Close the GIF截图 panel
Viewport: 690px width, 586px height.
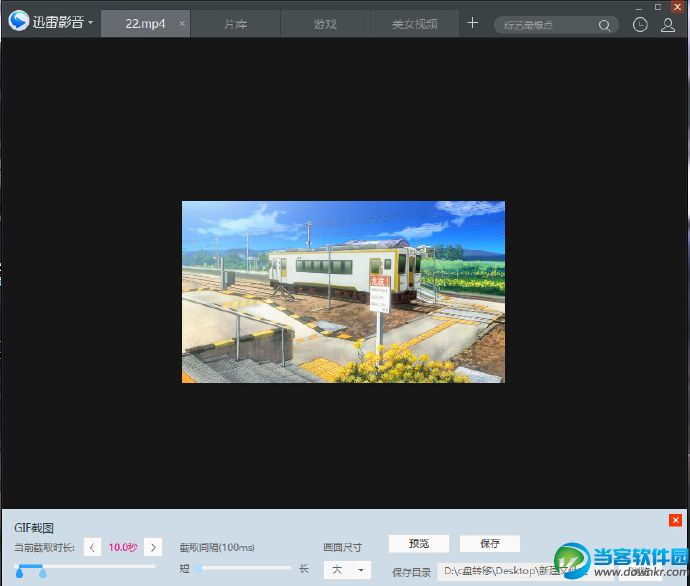(x=675, y=520)
